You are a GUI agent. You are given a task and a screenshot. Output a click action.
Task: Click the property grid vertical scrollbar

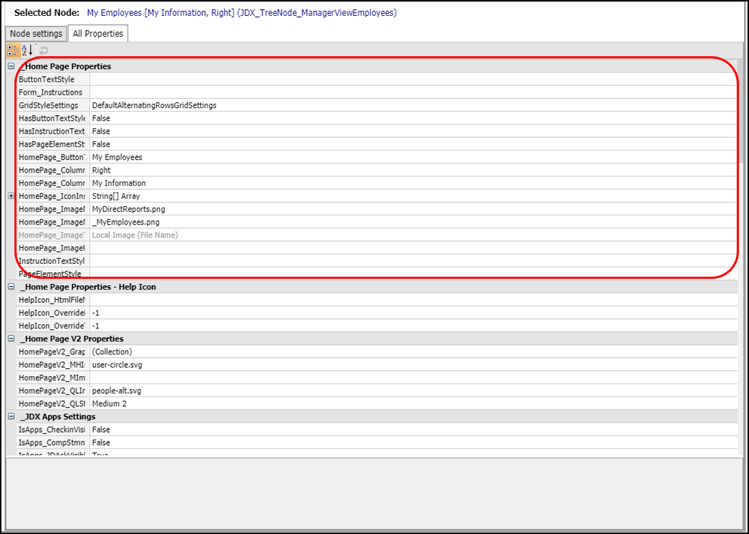tap(741, 250)
